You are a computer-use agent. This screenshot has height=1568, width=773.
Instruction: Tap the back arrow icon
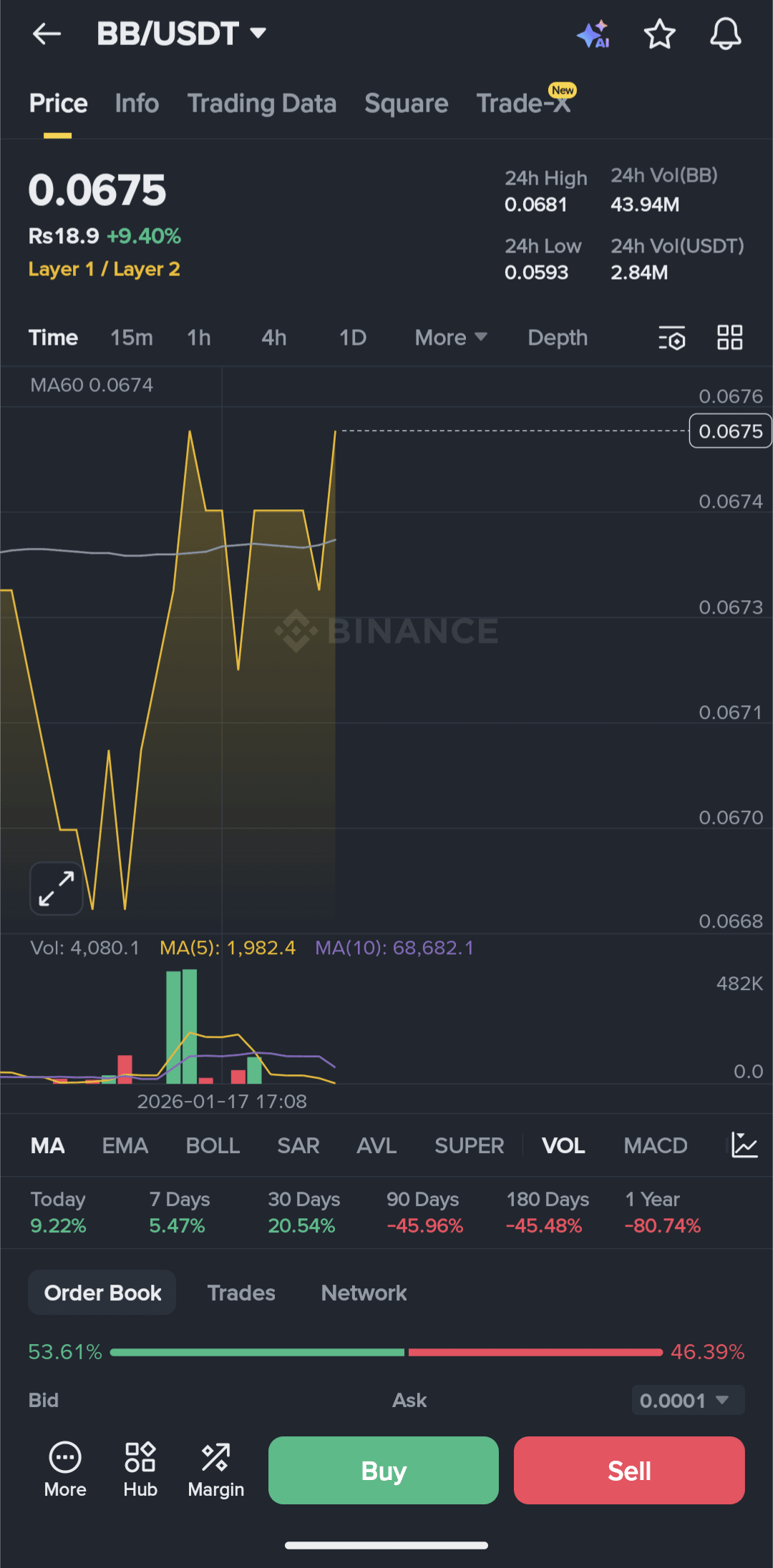(47, 34)
